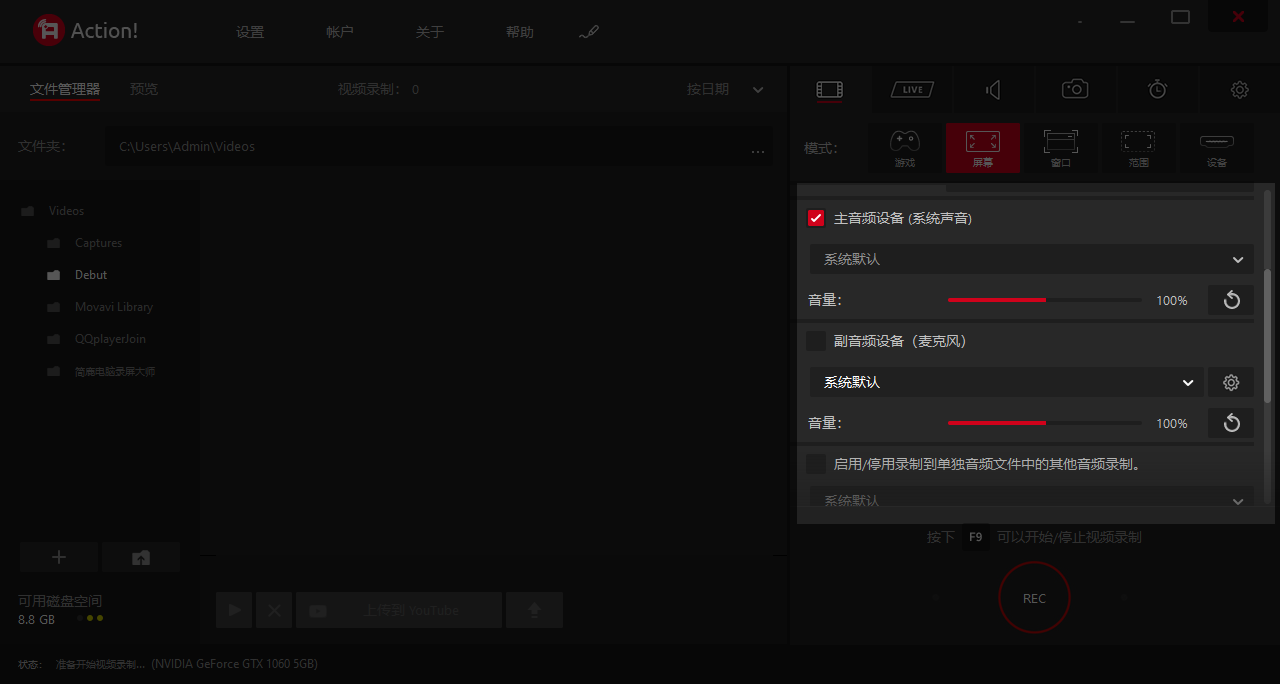Open the LIVE streaming panel
Screen dimensions: 1280x684
click(911, 89)
